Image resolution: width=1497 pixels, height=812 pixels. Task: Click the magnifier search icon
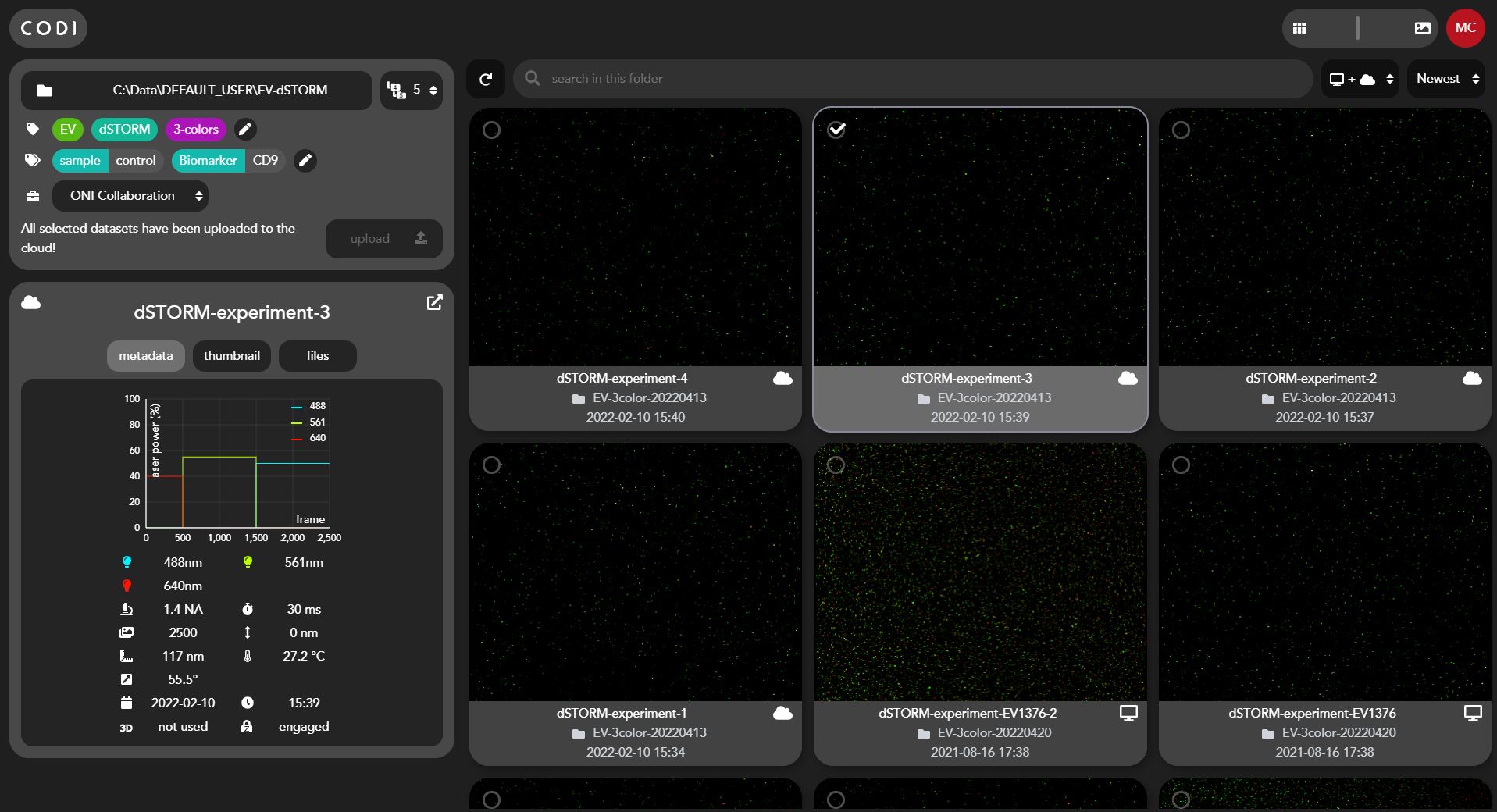tap(533, 78)
